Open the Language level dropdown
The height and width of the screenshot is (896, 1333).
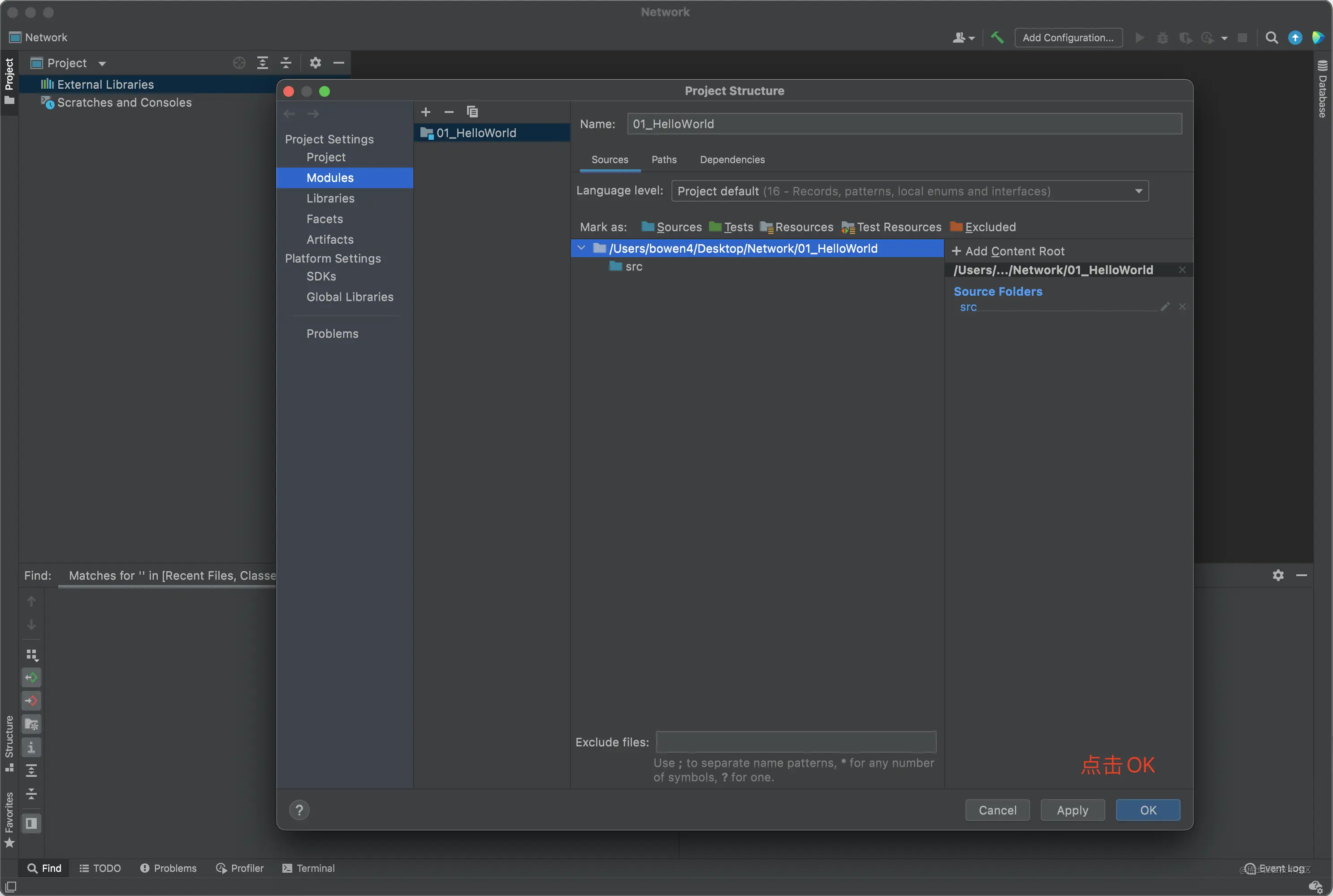point(910,191)
